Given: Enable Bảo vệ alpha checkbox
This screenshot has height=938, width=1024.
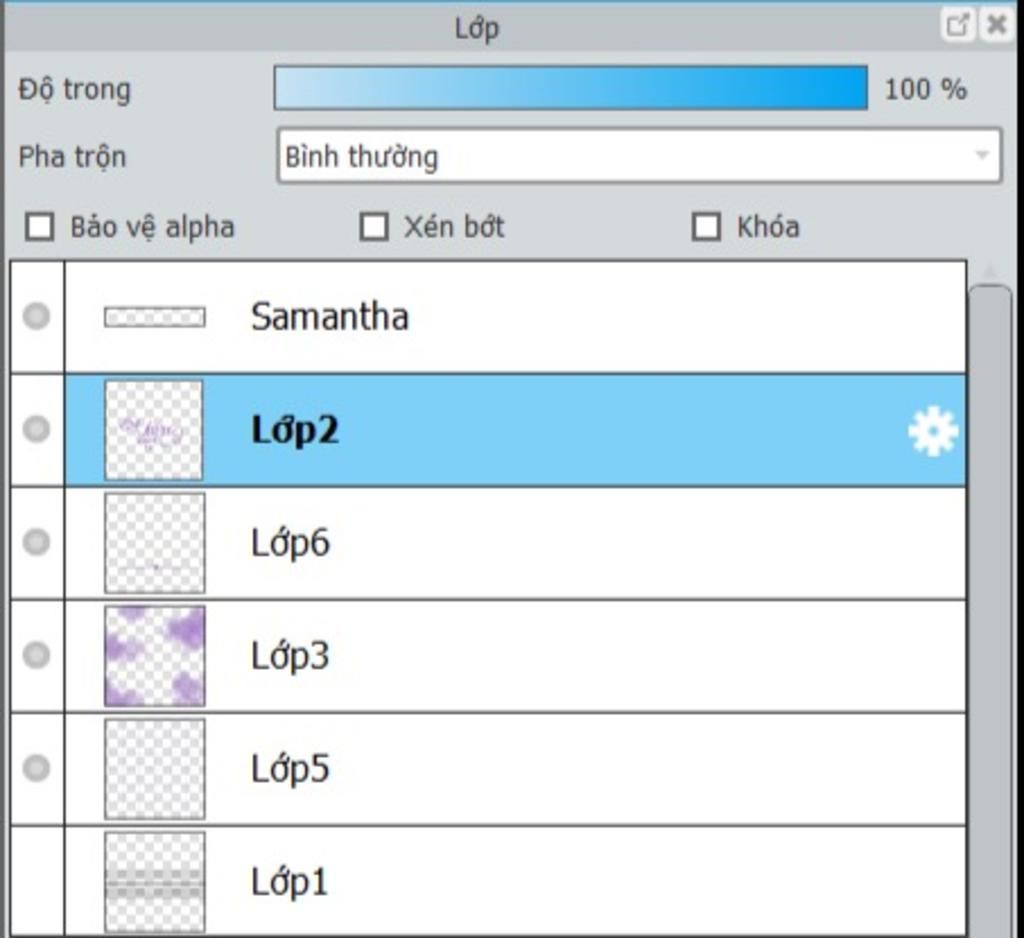Looking at the screenshot, I should pyautogui.click(x=39, y=227).
